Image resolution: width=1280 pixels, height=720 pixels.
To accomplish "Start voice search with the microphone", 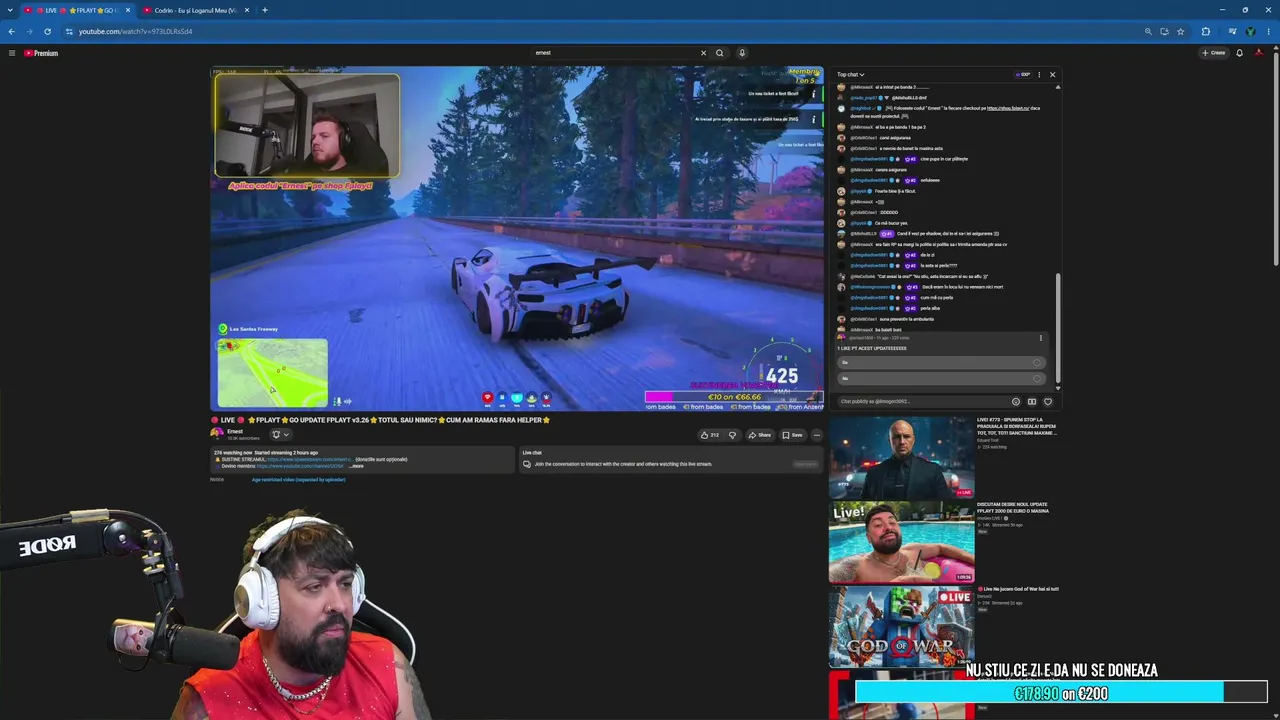I will click(742, 53).
